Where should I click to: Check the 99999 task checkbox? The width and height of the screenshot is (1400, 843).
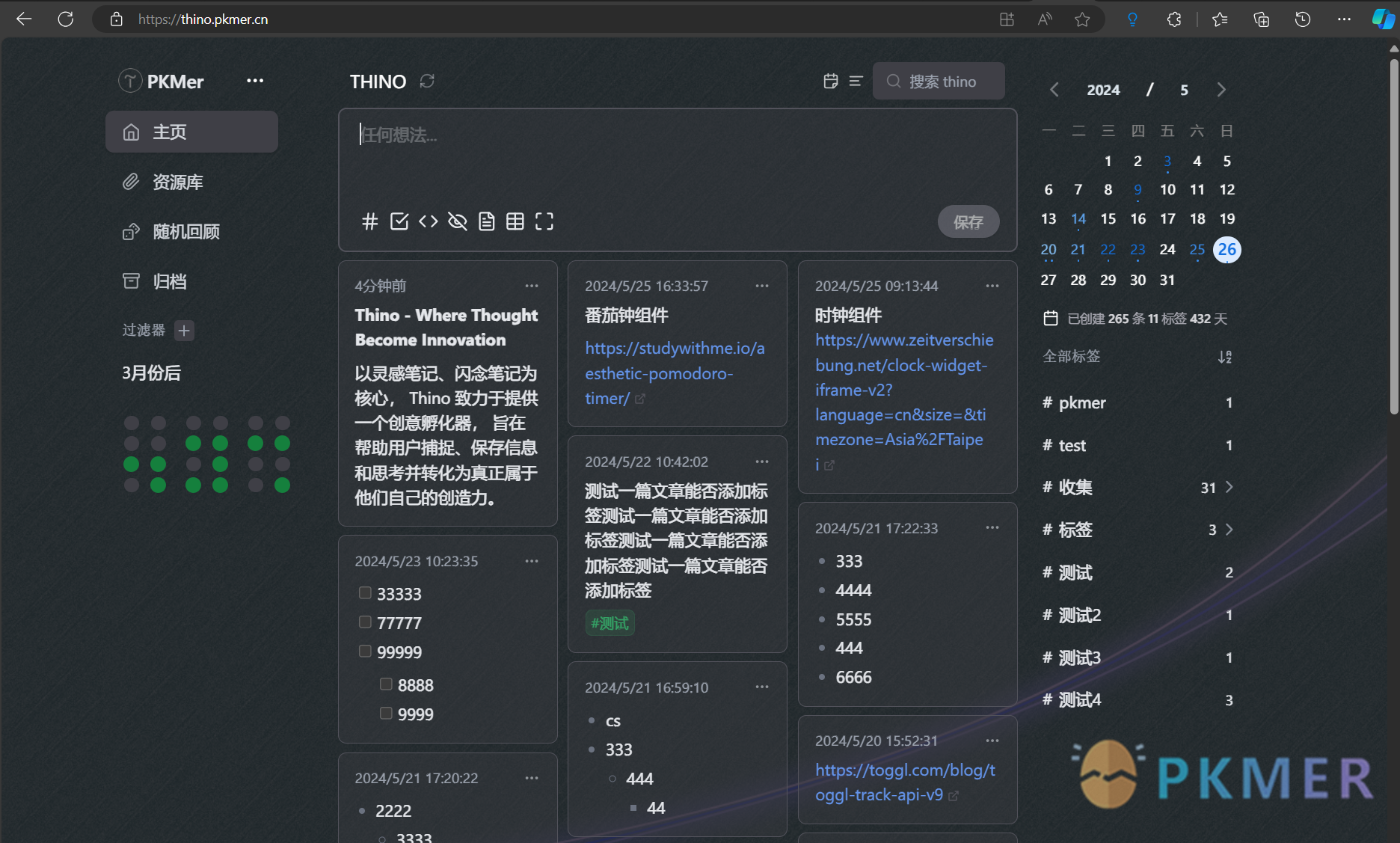pyautogui.click(x=365, y=652)
